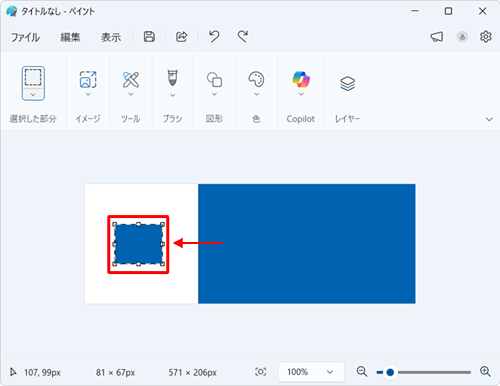The height and width of the screenshot is (386, 500).
Task: Close the Paint window
Action: [482, 11]
